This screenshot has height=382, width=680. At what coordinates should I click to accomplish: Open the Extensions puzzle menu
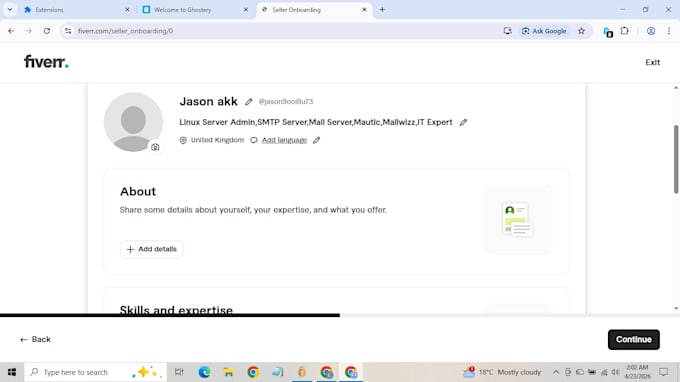pyautogui.click(x=624, y=31)
